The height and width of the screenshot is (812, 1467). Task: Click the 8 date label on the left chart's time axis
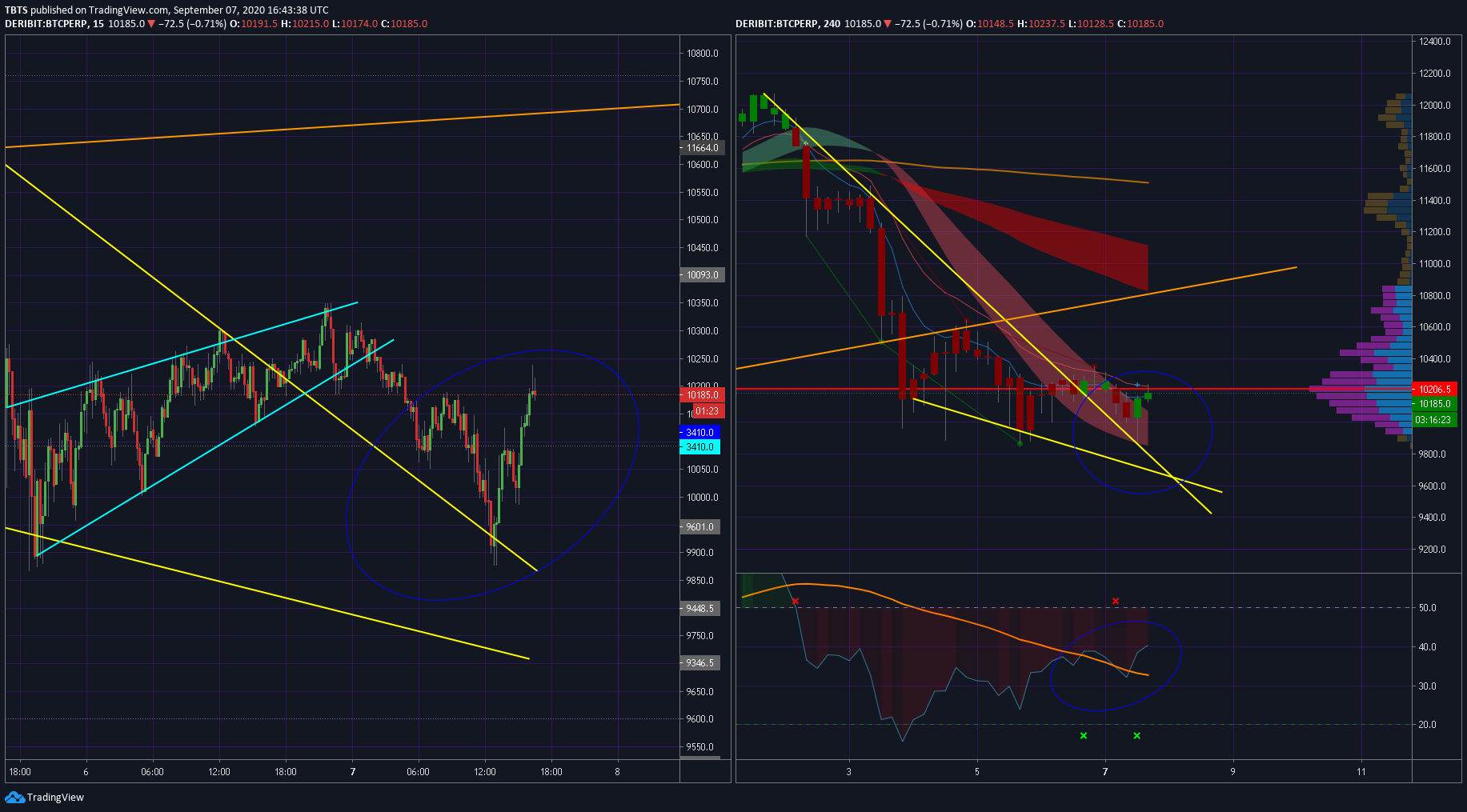pos(618,772)
